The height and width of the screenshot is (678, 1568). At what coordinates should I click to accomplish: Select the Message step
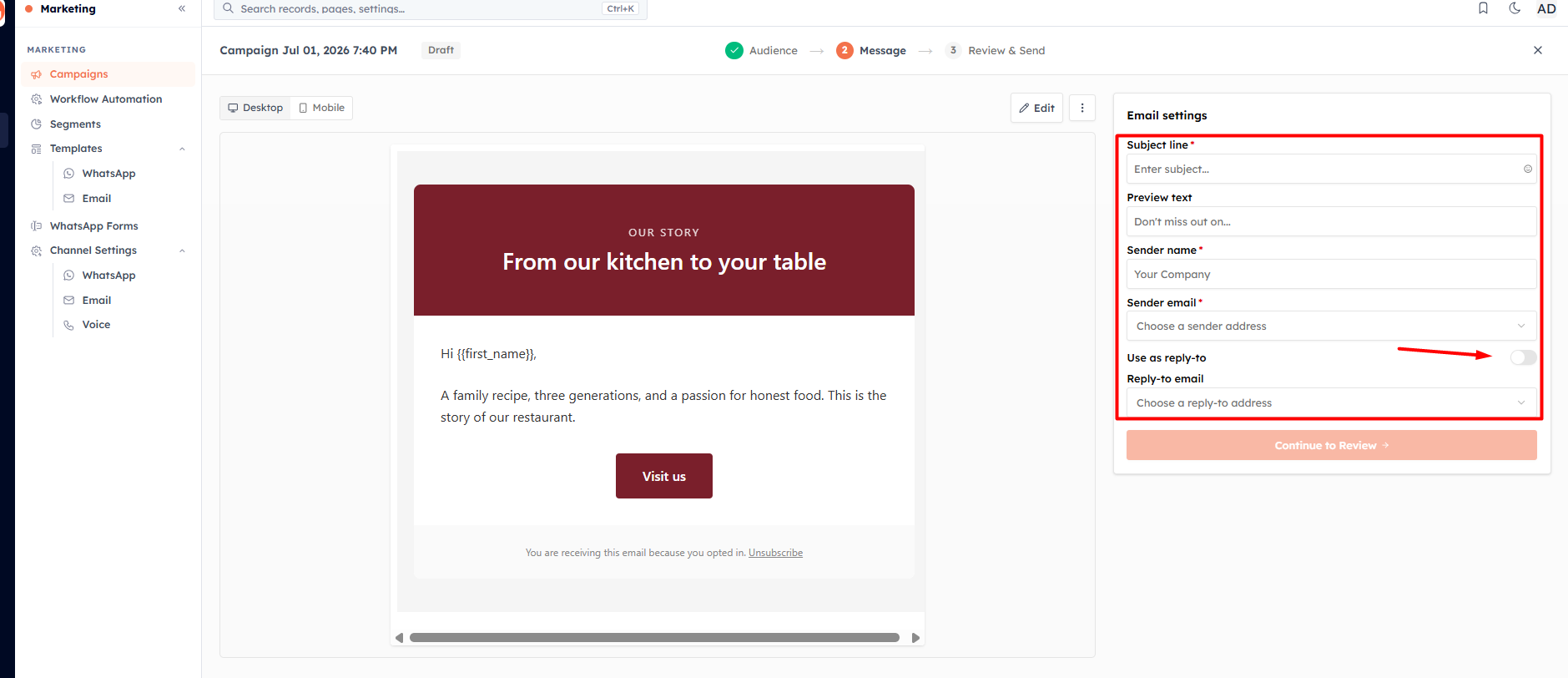871,50
